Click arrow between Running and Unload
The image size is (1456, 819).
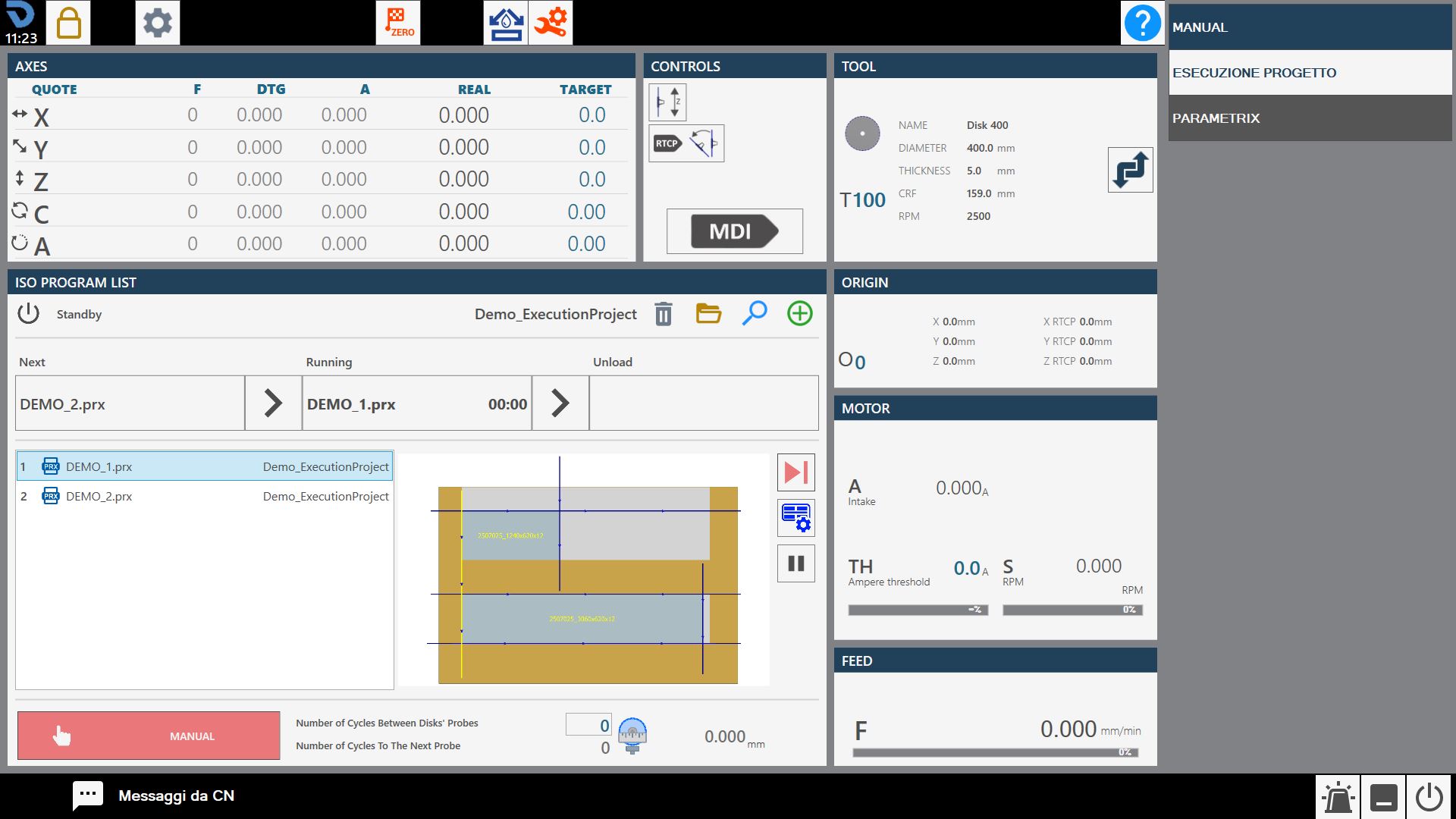click(560, 403)
